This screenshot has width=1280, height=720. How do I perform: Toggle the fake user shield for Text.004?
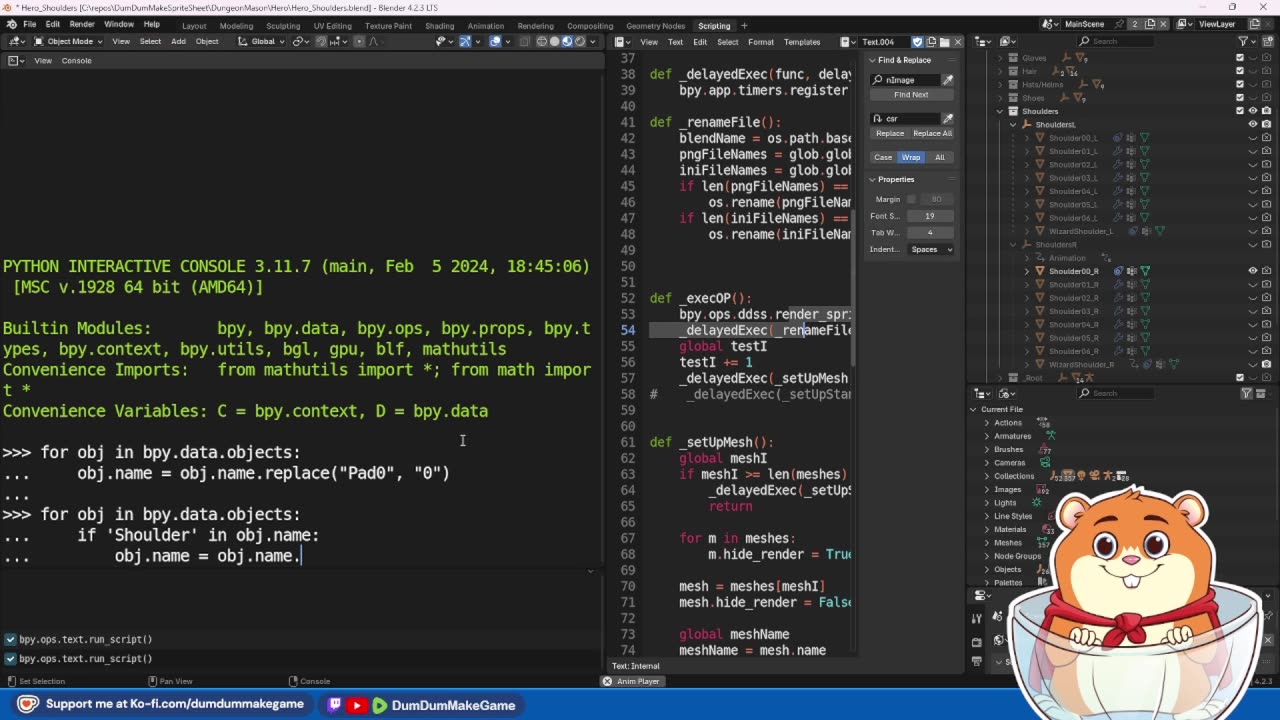click(x=917, y=42)
